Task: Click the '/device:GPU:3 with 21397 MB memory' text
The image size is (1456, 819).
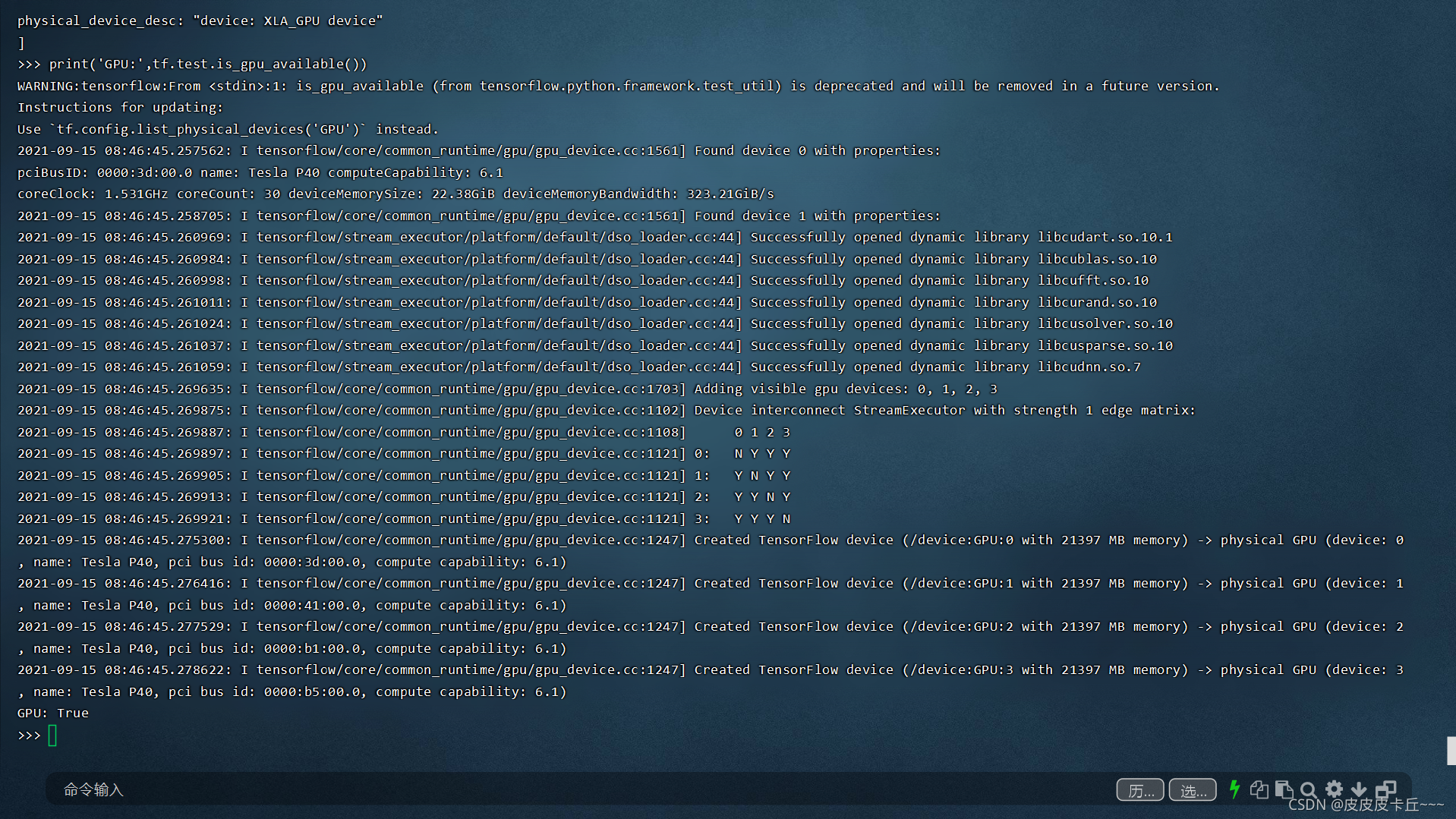Action: point(1045,670)
